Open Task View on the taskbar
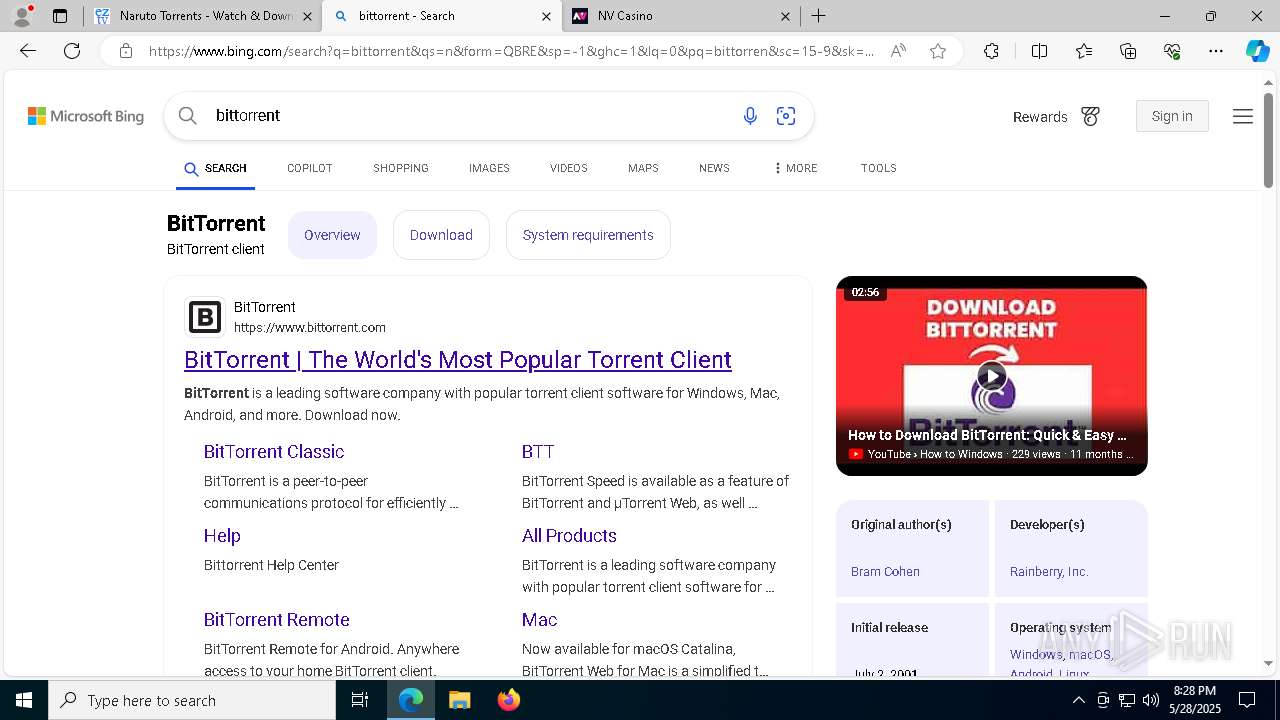The image size is (1280, 720). [360, 700]
